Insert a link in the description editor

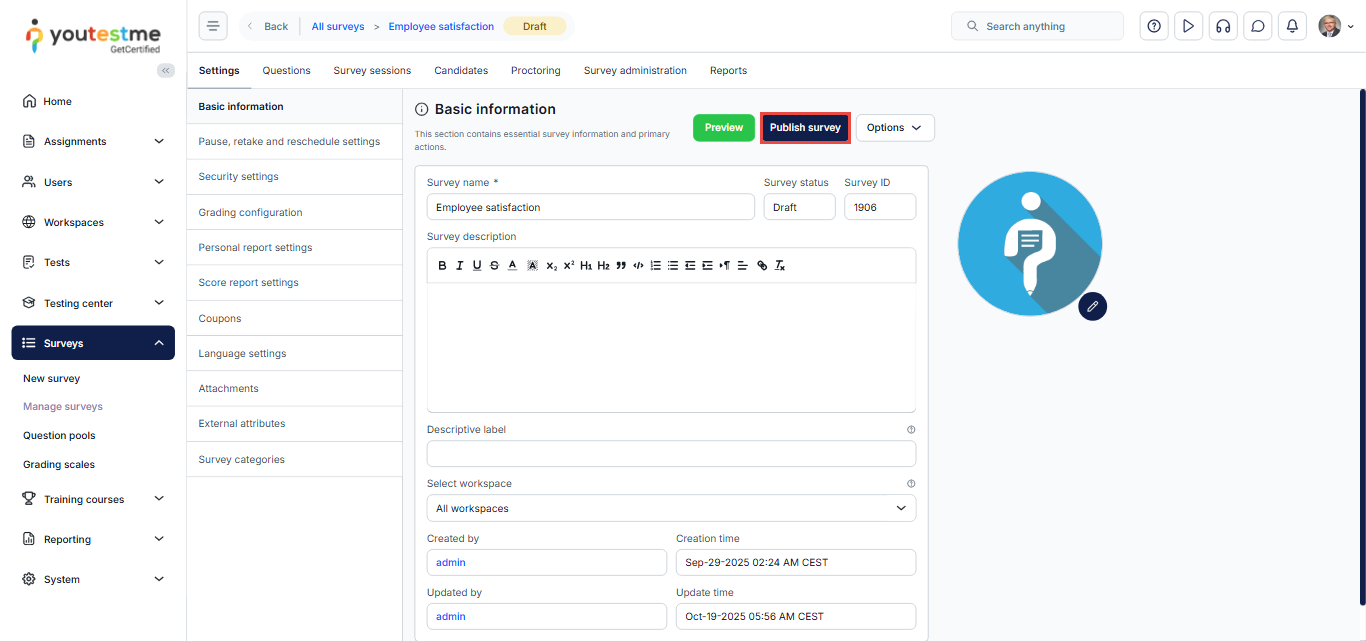[x=762, y=265]
